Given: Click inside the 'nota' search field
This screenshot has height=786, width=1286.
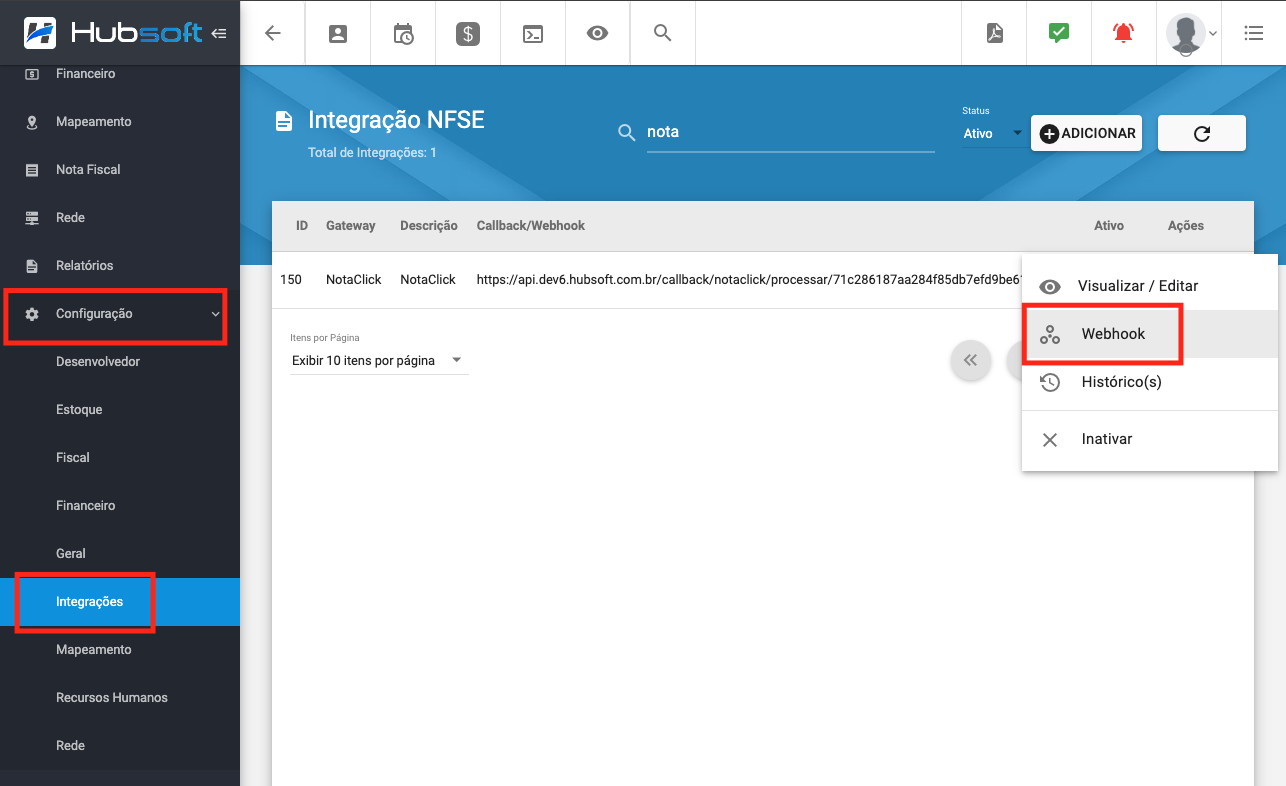Looking at the screenshot, I should click(790, 131).
